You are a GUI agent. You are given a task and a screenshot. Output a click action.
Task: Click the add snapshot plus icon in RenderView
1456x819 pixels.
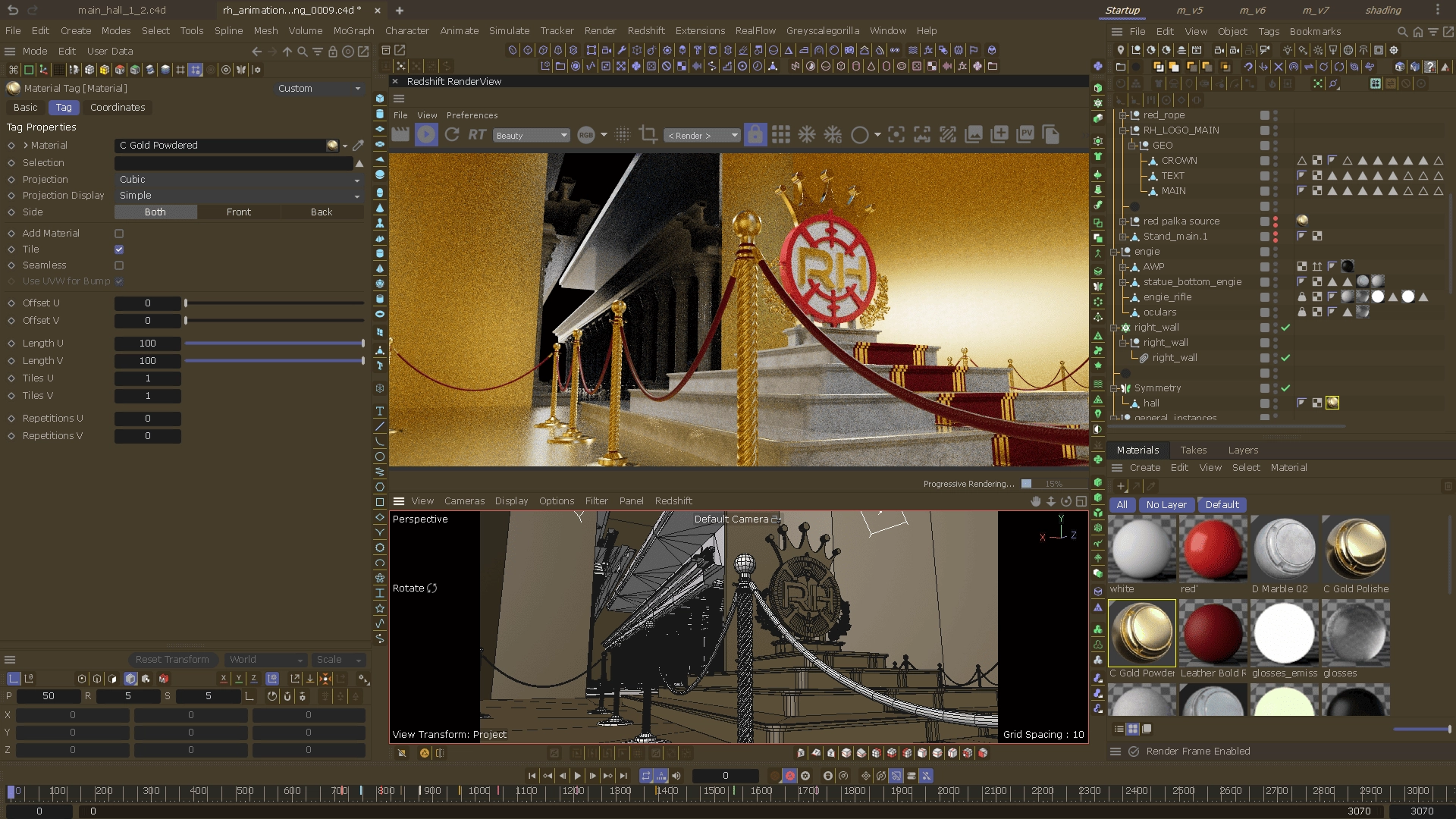coord(999,135)
